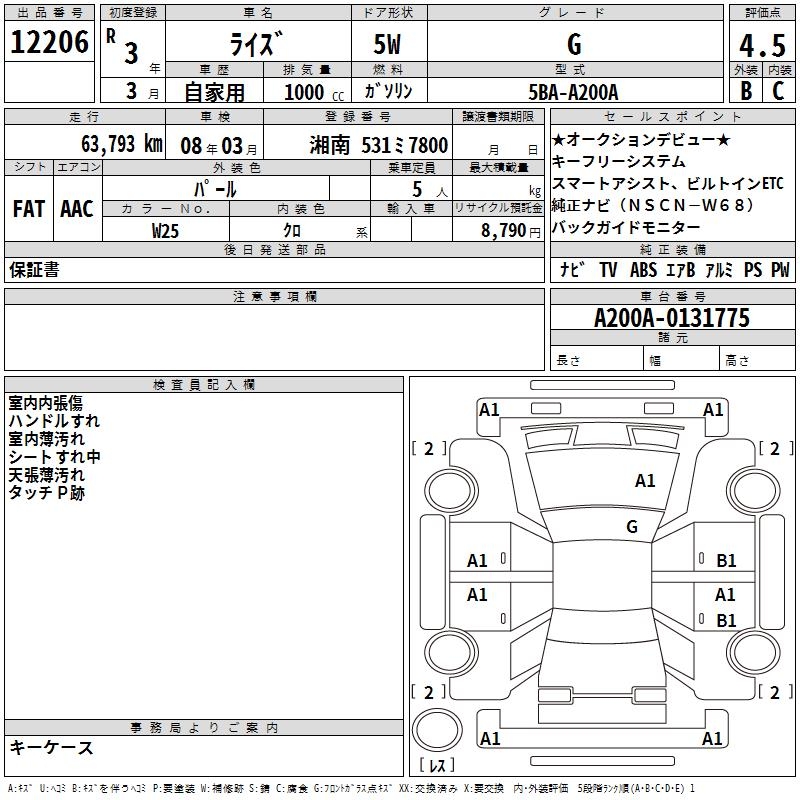This screenshot has height=800, width=800.
Task: Click the 純正ナビ（NSCN-W68） line
Action: point(652,205)
